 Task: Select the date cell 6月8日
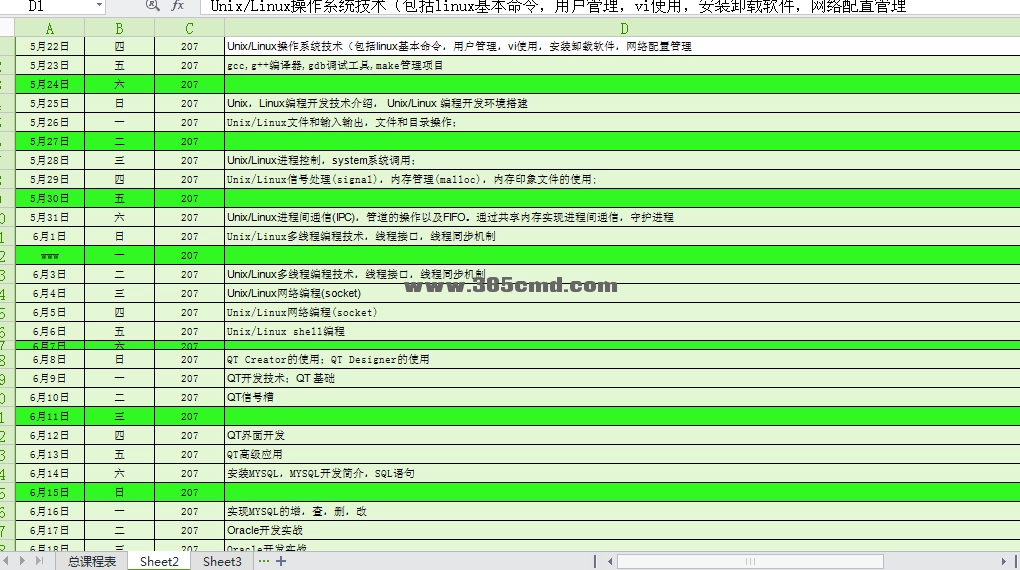(50, 359)
